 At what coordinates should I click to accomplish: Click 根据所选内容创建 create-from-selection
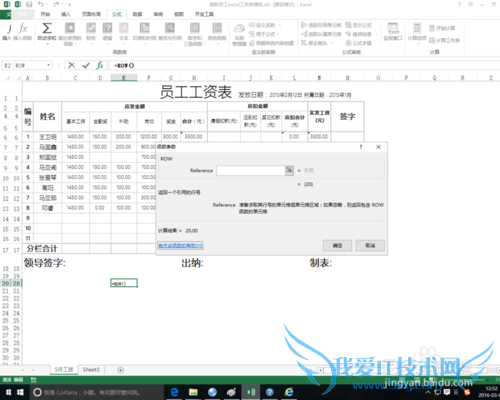[x=271, y=43]
